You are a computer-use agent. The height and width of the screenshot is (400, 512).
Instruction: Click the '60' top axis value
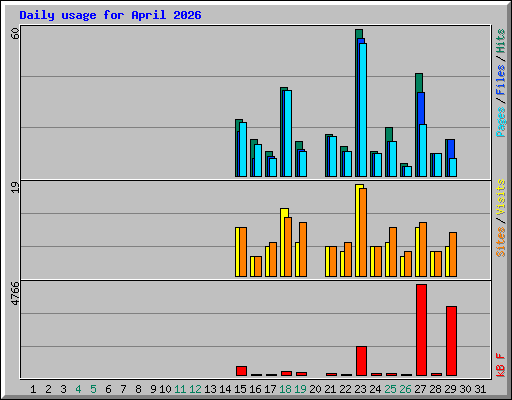15,33
